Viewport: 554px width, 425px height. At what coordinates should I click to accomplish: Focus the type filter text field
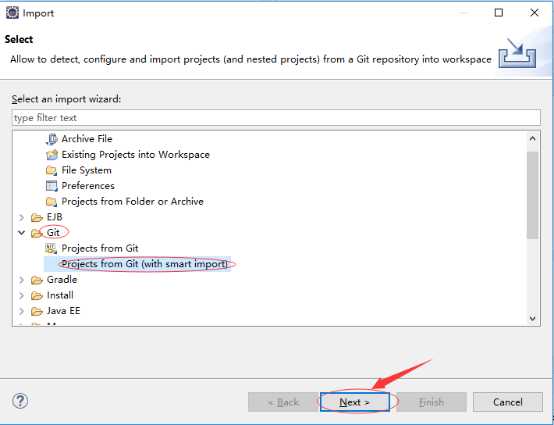[x=276, y=118]
